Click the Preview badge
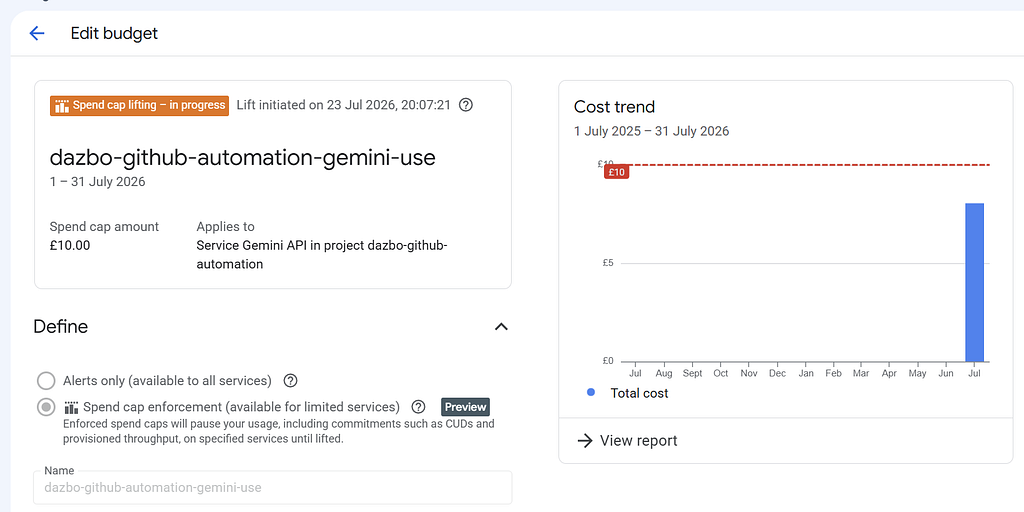Image resolution: width=1024 pixels, height=512 pixels. click(466, 407)
